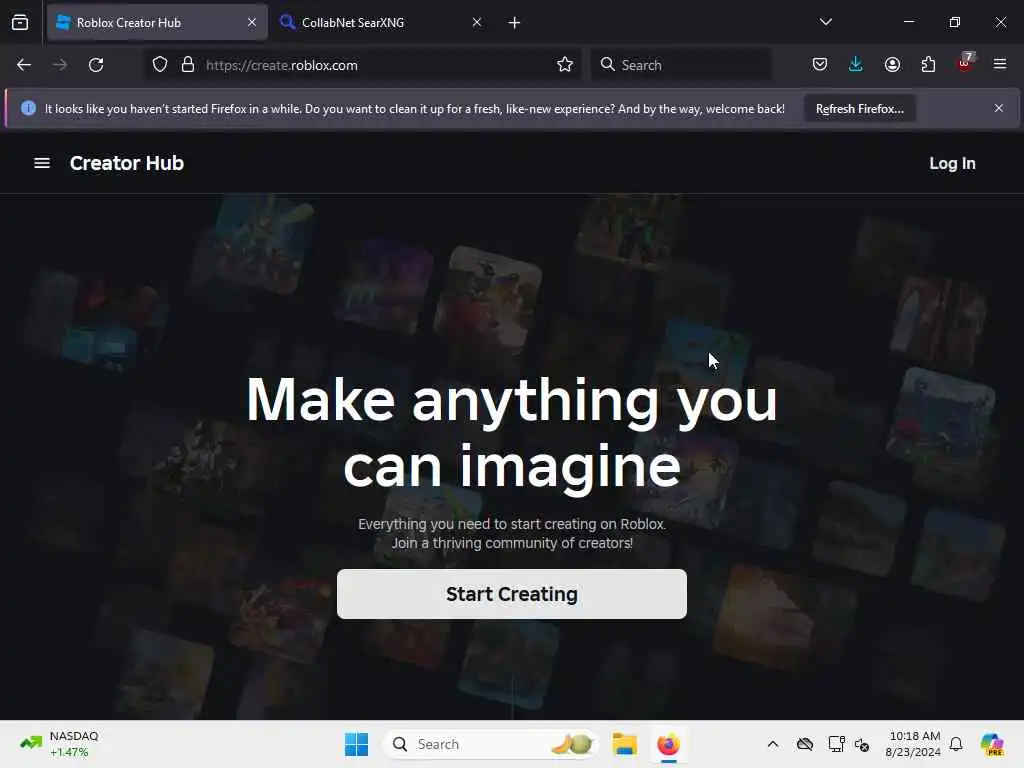Click the Windows taskbar Search box

(x=490, y=744)
